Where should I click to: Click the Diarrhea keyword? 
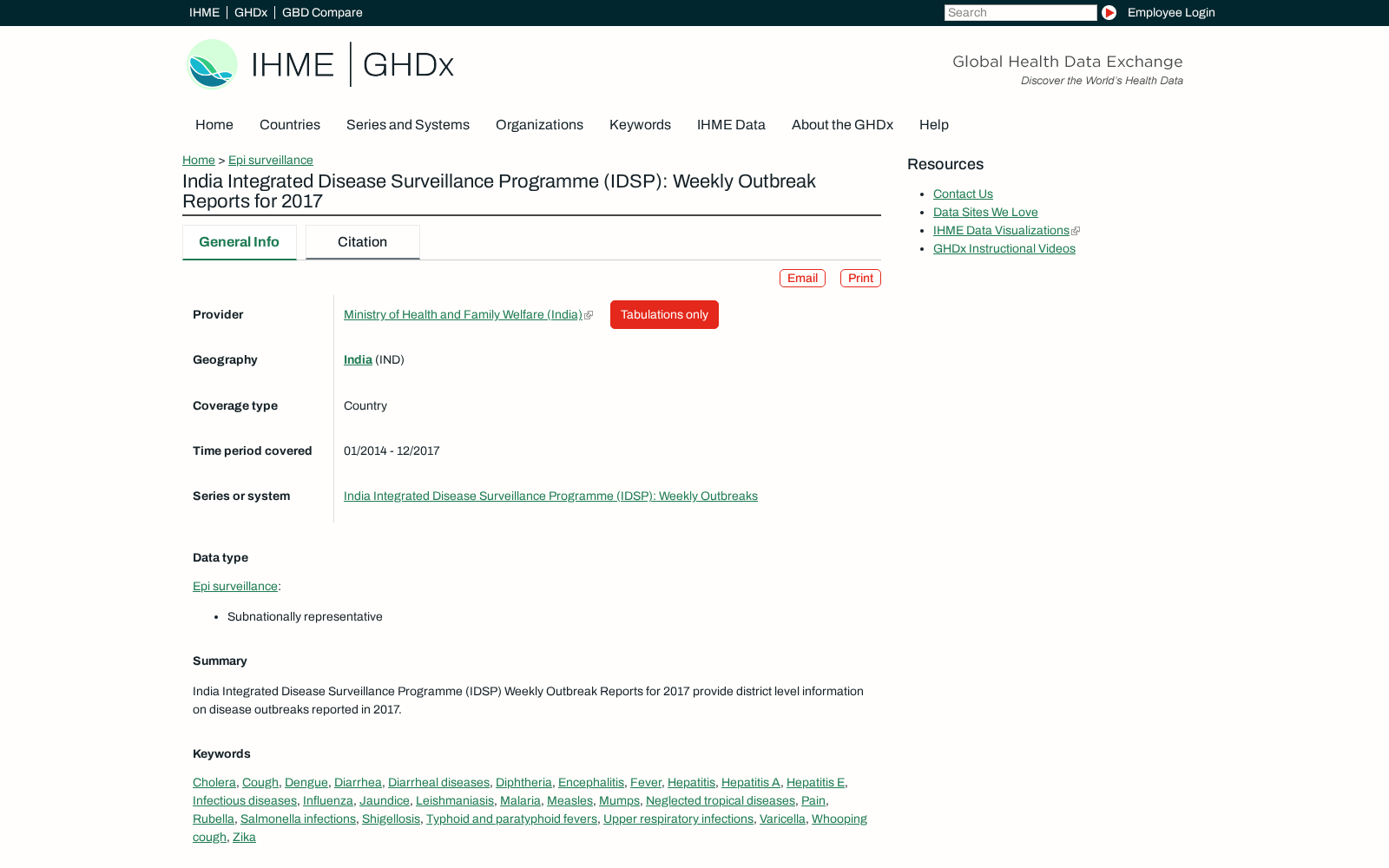(x=358, y=782)
